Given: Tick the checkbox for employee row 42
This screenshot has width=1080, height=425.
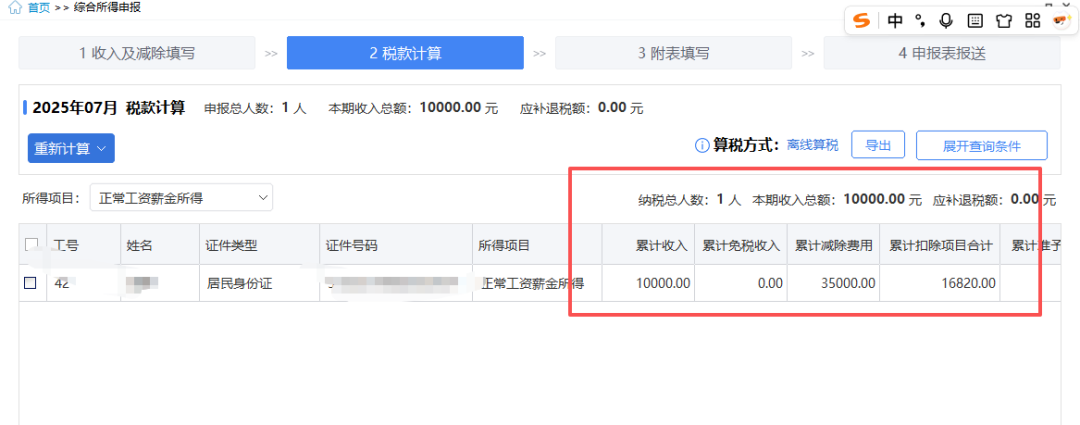Looking at the screenshot, I should click(x=30, y=283).
